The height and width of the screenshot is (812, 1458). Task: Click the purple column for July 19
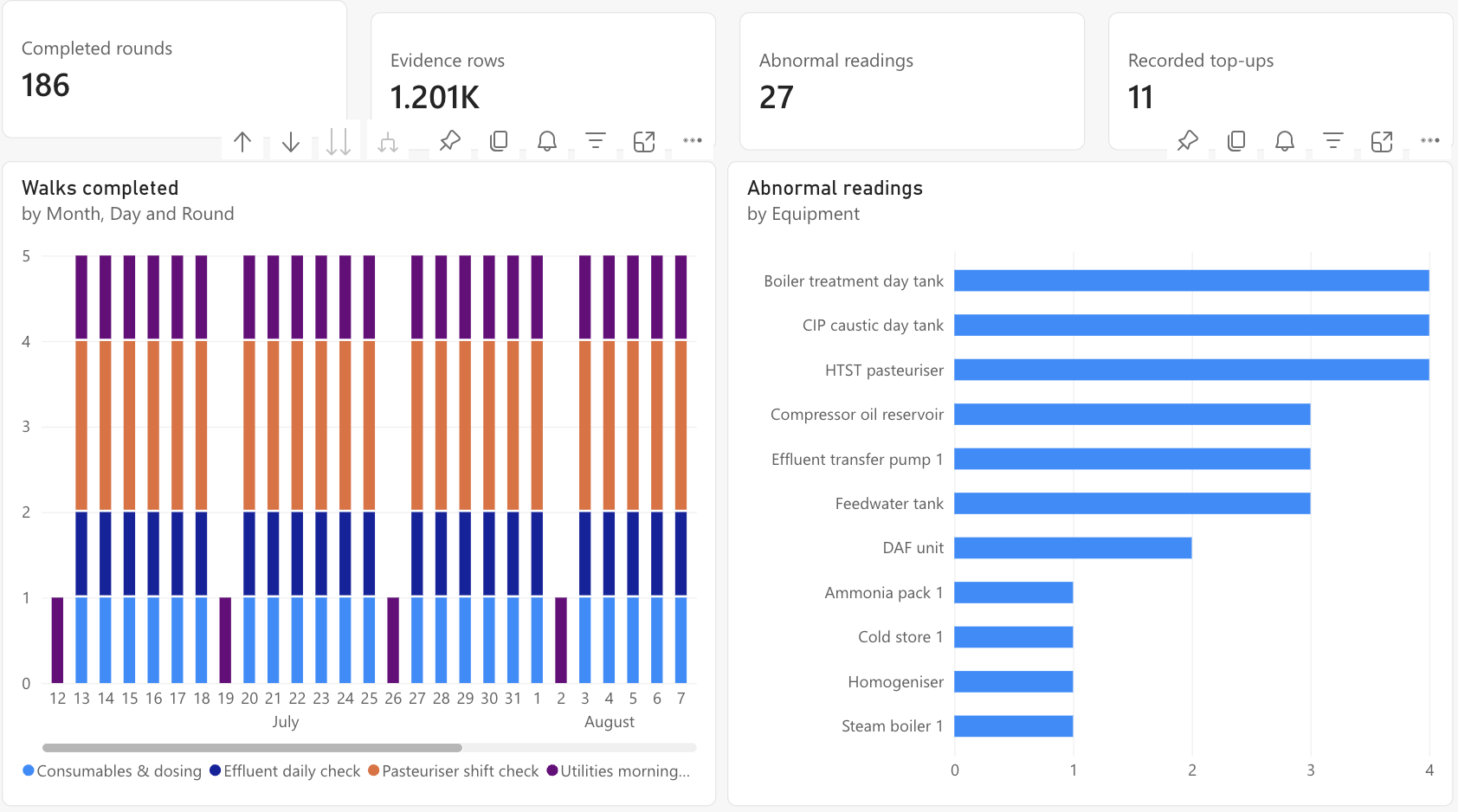tap(225, 640)
